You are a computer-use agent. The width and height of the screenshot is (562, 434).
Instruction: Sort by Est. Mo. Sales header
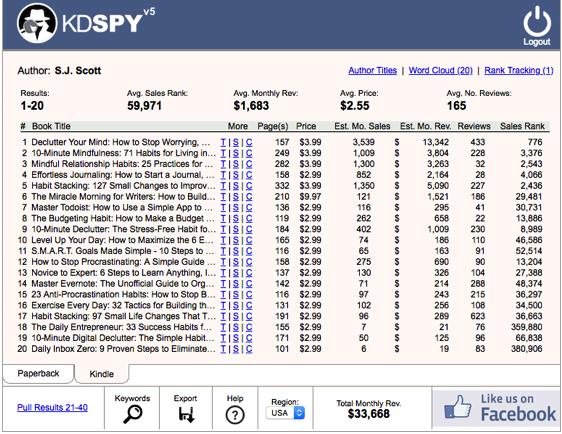click(362, 126)
